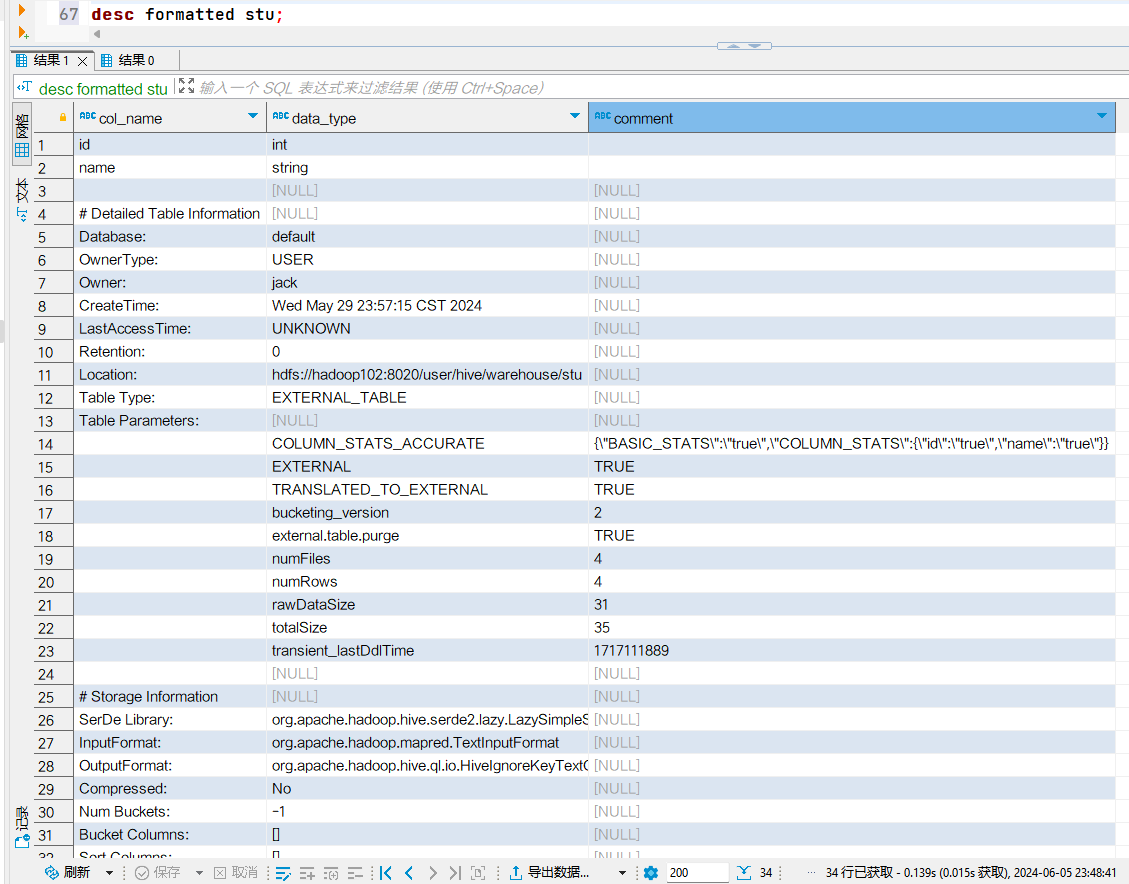Open the dropdown arrow next to 保存
Image resolution: width=1129 pixels, height=884 pixels.
coord(199,873)
